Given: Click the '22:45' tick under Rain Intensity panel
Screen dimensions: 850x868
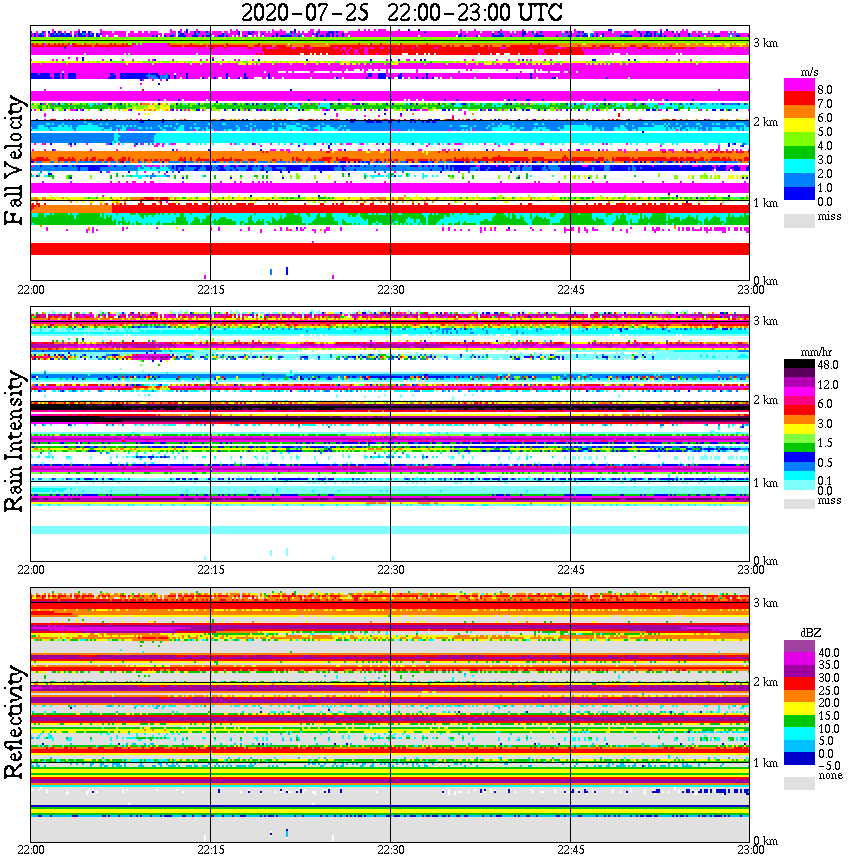Looking at the screenshot, I should click(571, 570).
